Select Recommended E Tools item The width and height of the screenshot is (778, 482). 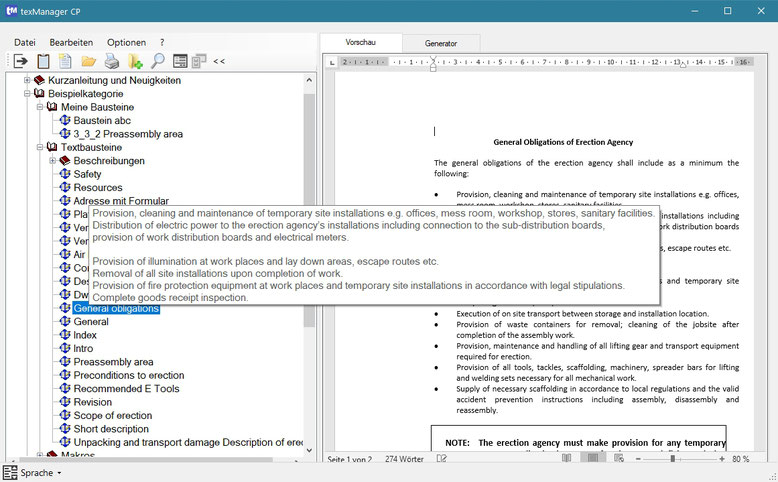(x=127, y=389)
